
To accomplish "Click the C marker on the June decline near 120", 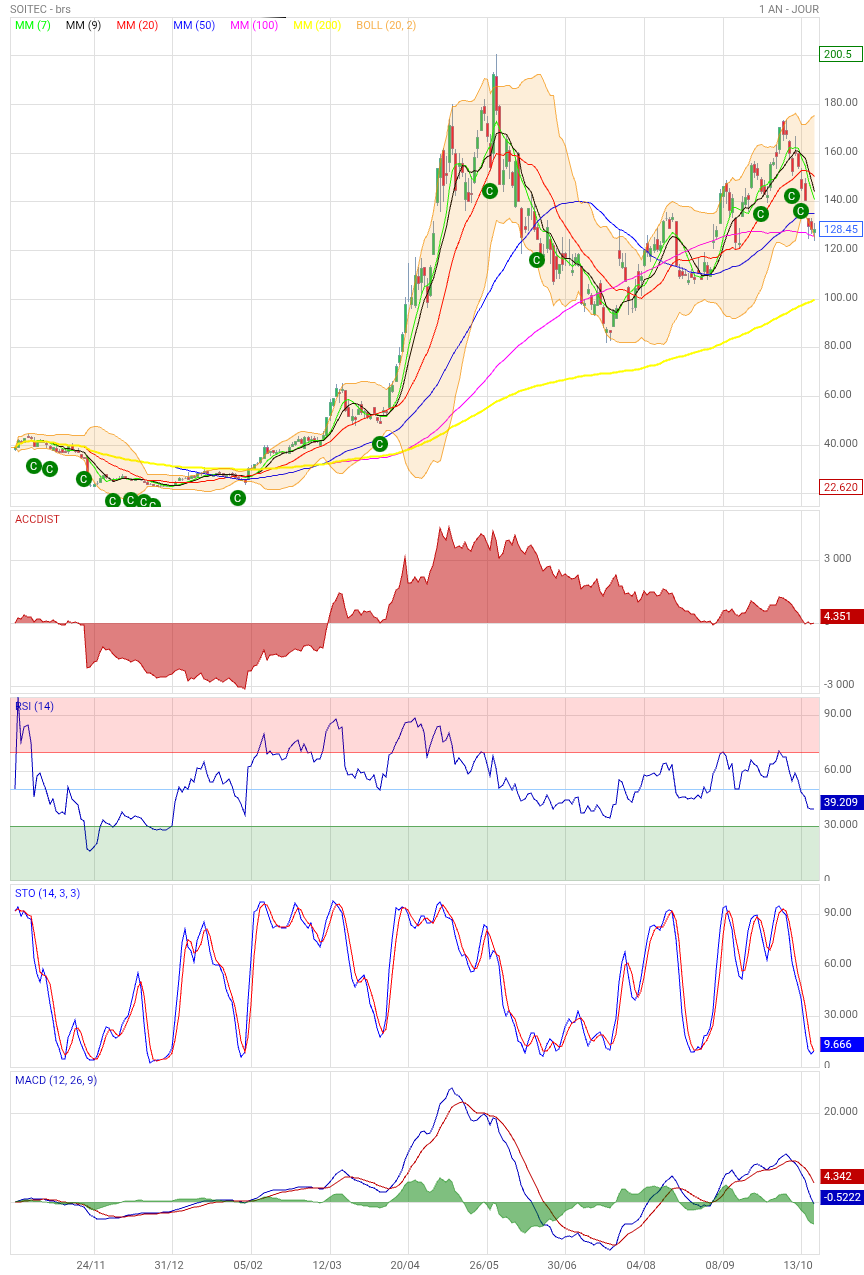I will [536, 260].
